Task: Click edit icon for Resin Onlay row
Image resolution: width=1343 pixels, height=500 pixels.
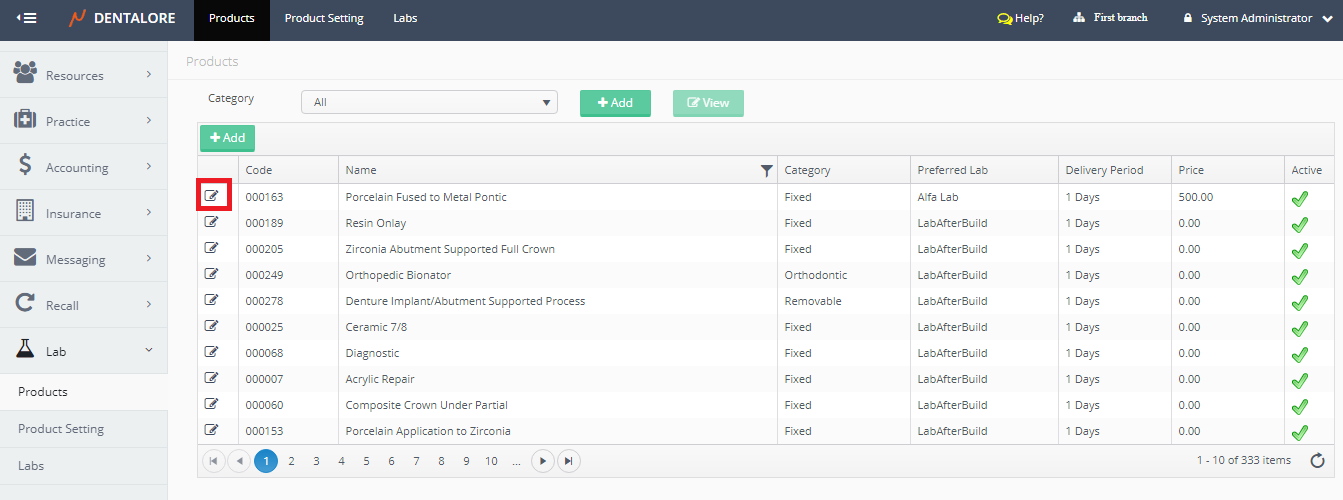Action: [211, 222]
